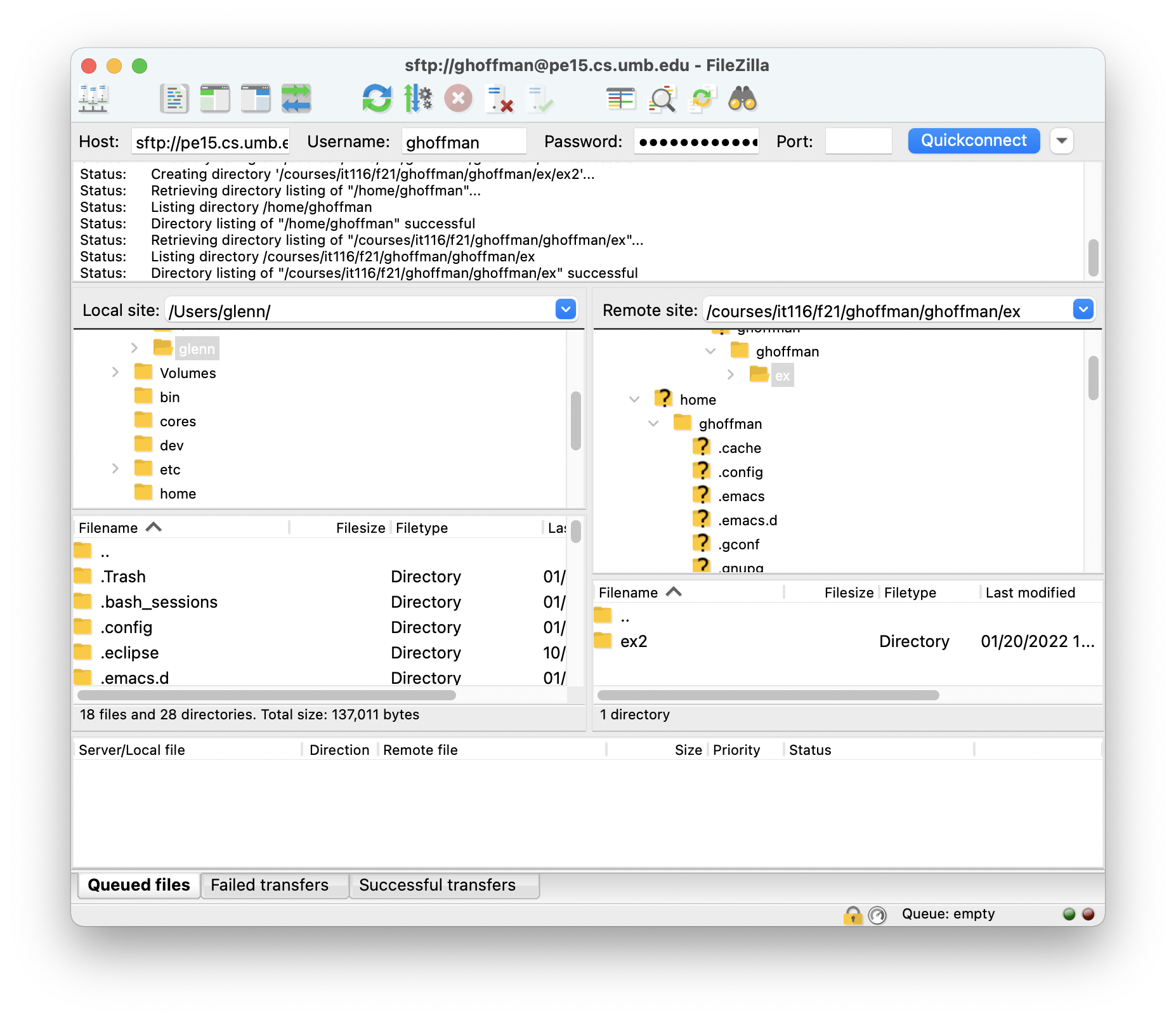
Task: Collapse the remote home ghoffman folder
Action: click(x=653, y=423)
